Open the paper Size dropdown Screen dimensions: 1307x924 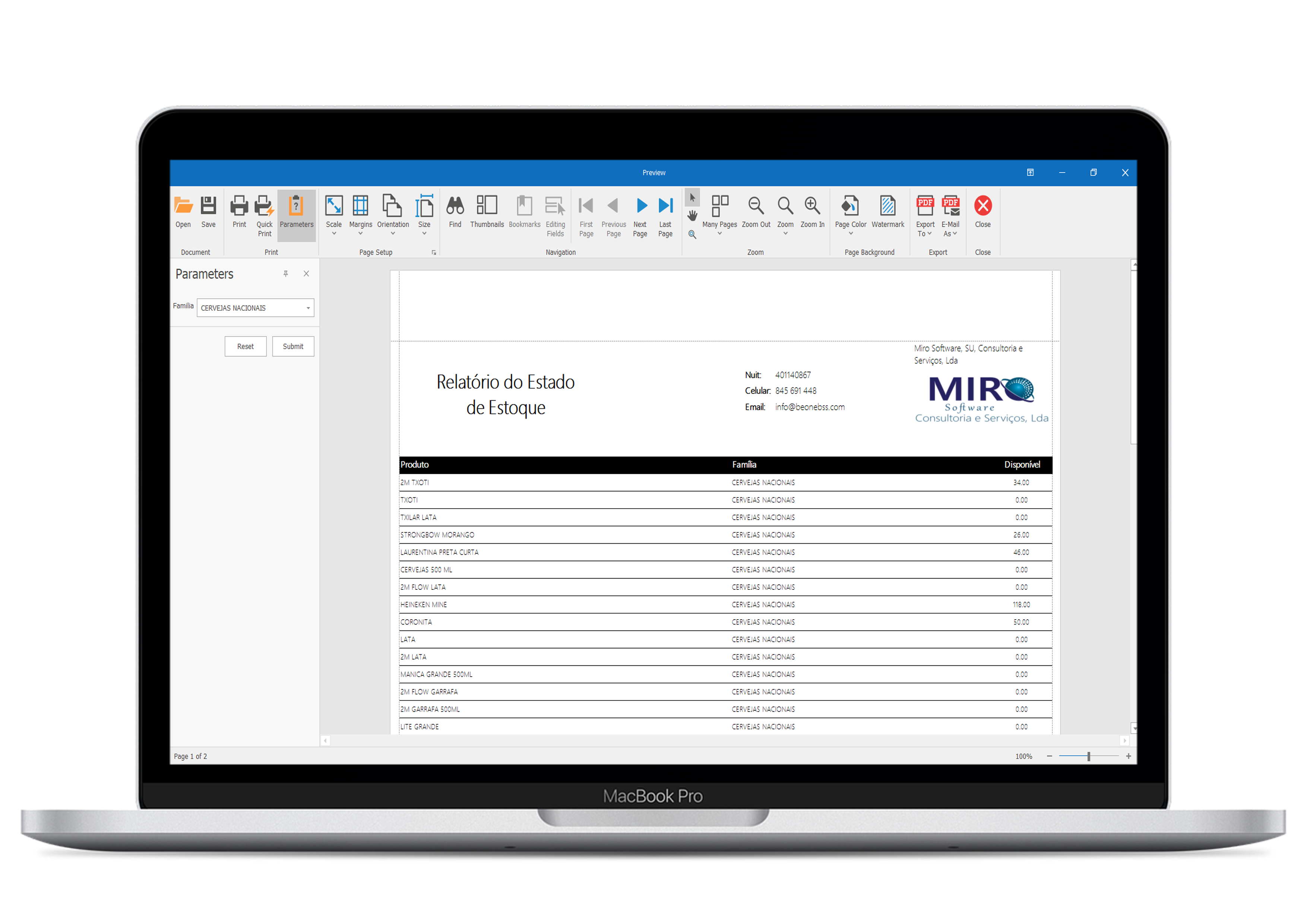pyautogui.click(x=424, y=216)
